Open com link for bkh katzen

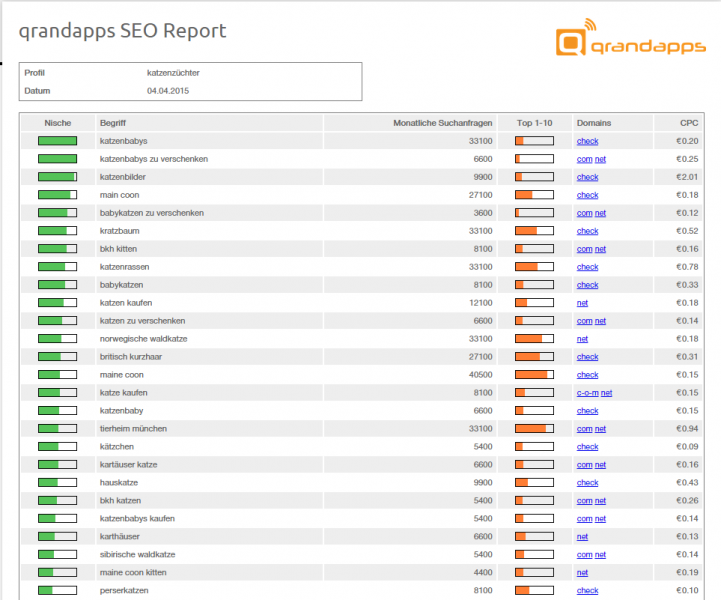coord(584,501)
